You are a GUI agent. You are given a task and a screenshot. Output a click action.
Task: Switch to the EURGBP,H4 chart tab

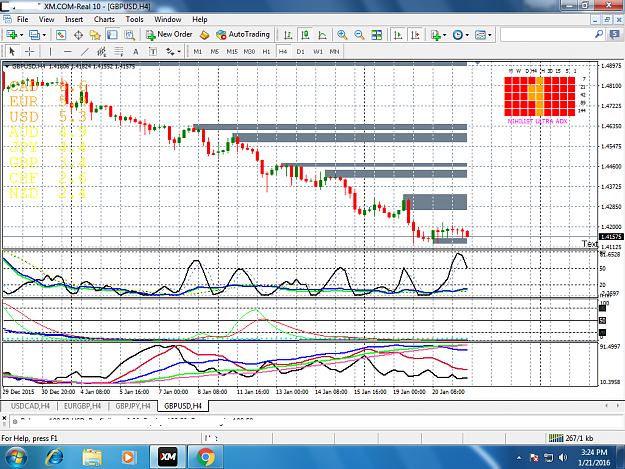[x=83, y=406]
